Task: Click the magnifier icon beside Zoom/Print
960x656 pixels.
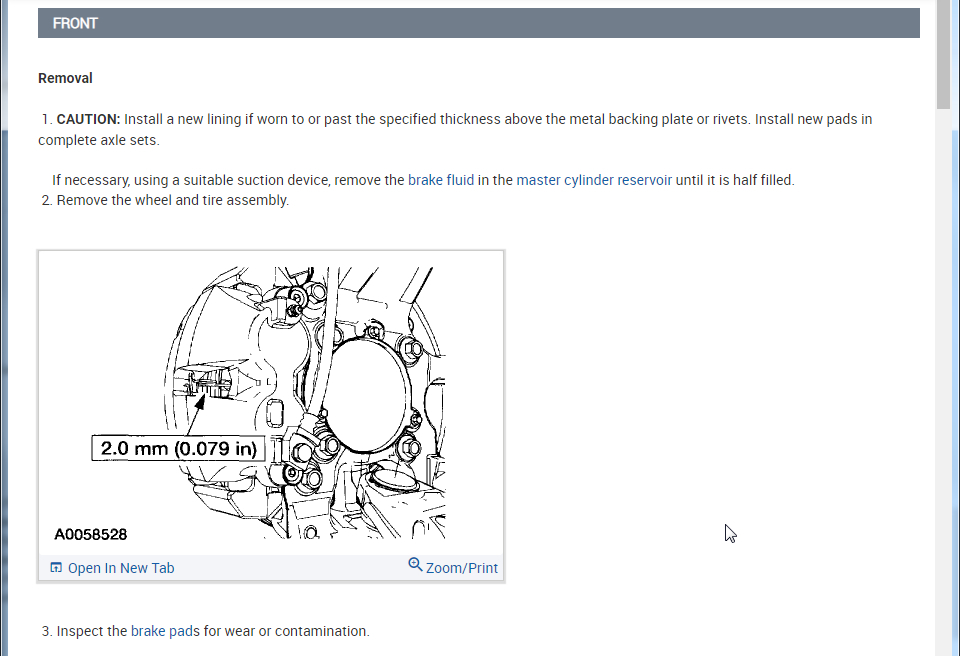Action: tap(415, 564)
